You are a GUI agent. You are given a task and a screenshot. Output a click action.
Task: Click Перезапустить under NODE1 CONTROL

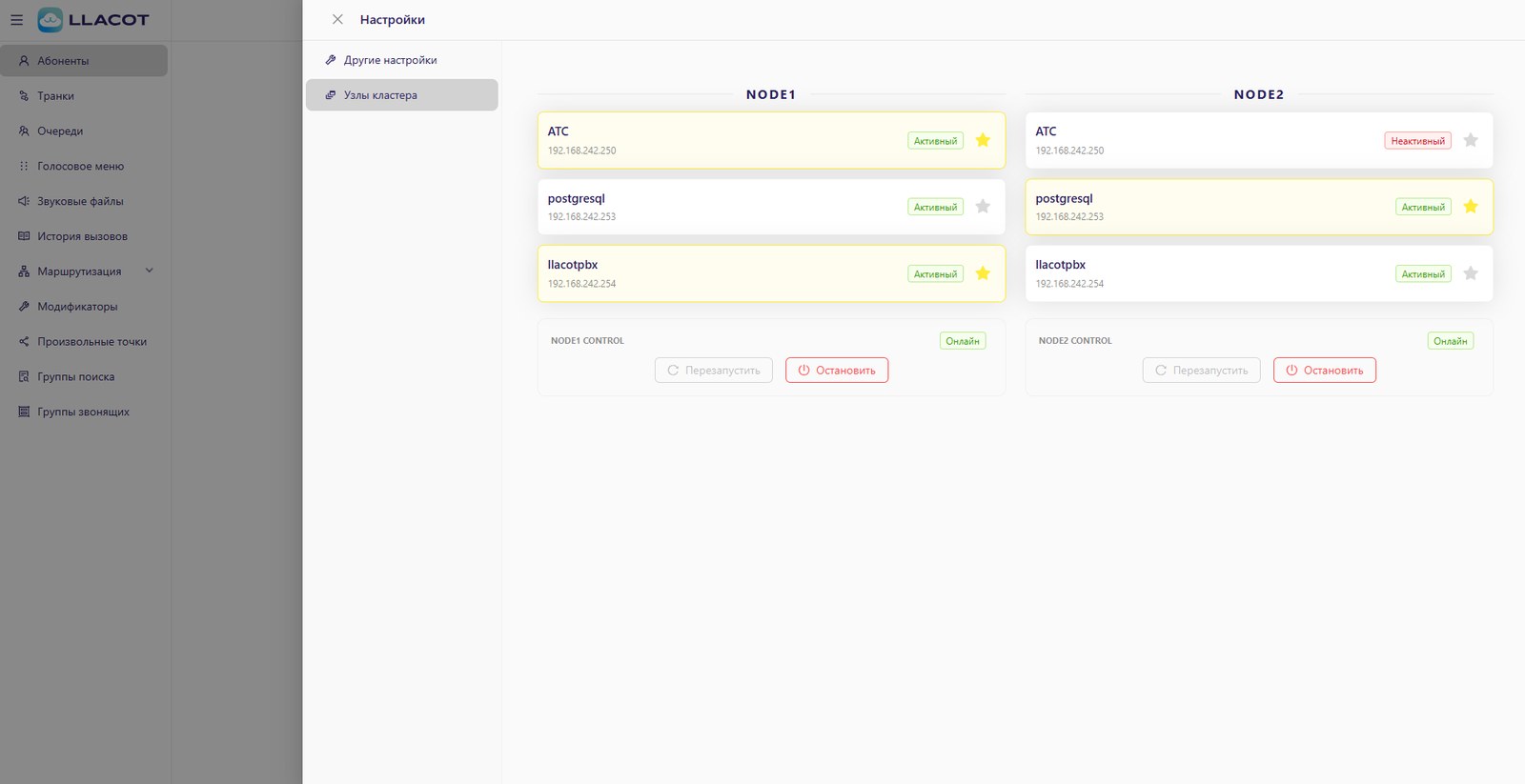coord(713,371)
